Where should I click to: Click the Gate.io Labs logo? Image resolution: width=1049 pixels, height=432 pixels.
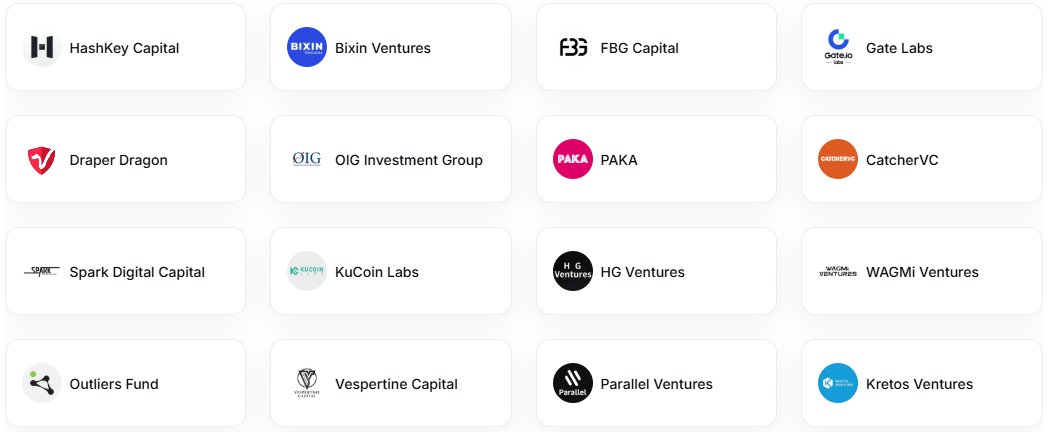tap(838, 47)
